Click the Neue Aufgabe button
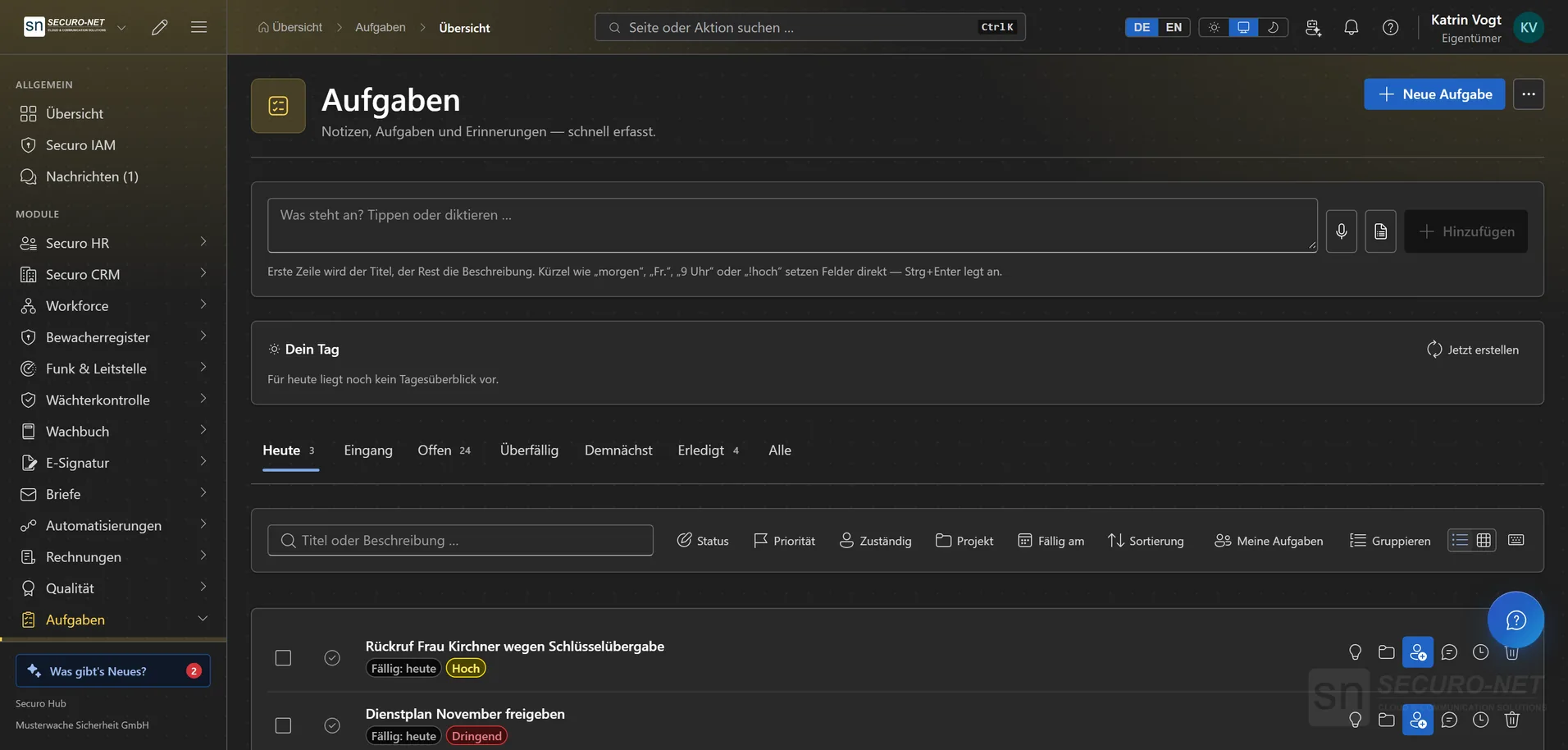 click(1434, 94)
